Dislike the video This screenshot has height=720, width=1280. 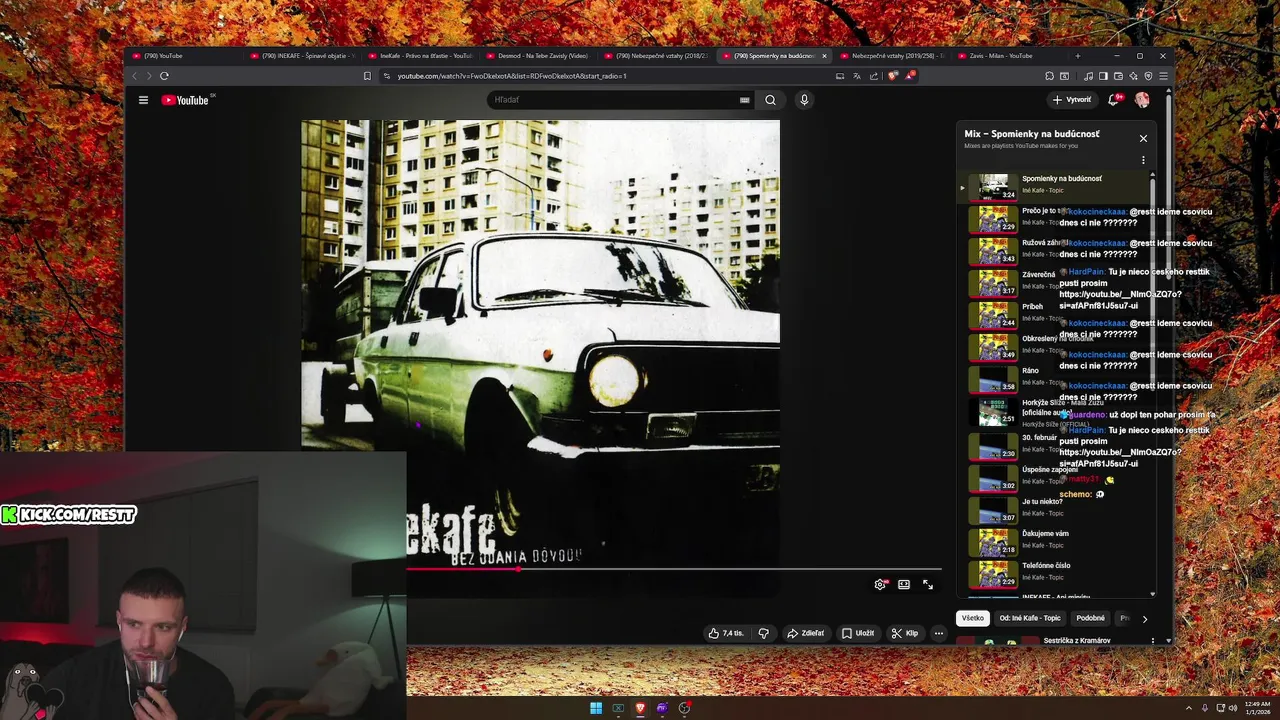click(764, 633)
